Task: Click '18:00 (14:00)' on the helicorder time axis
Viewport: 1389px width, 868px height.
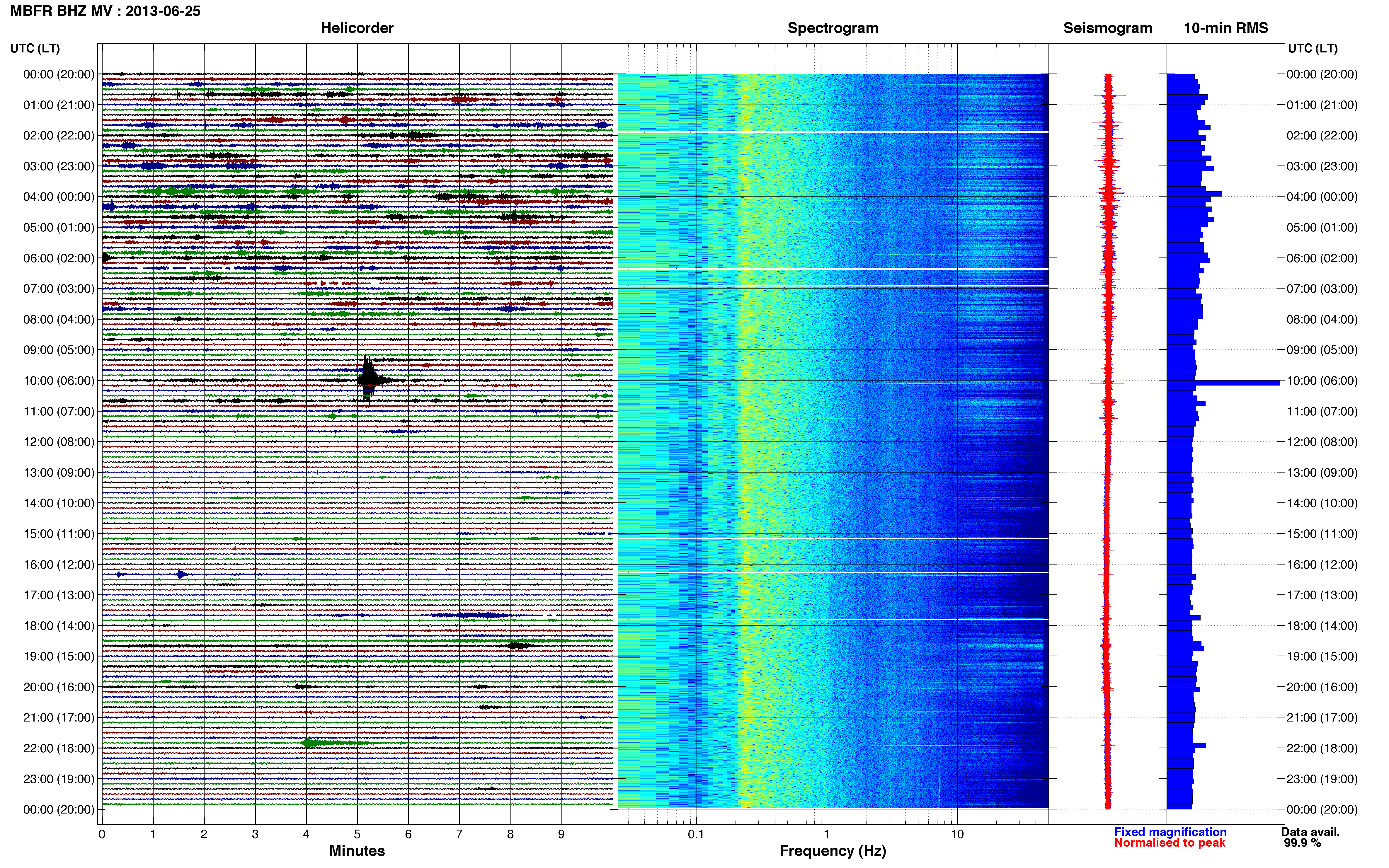Action: click(x=59, y=626)
